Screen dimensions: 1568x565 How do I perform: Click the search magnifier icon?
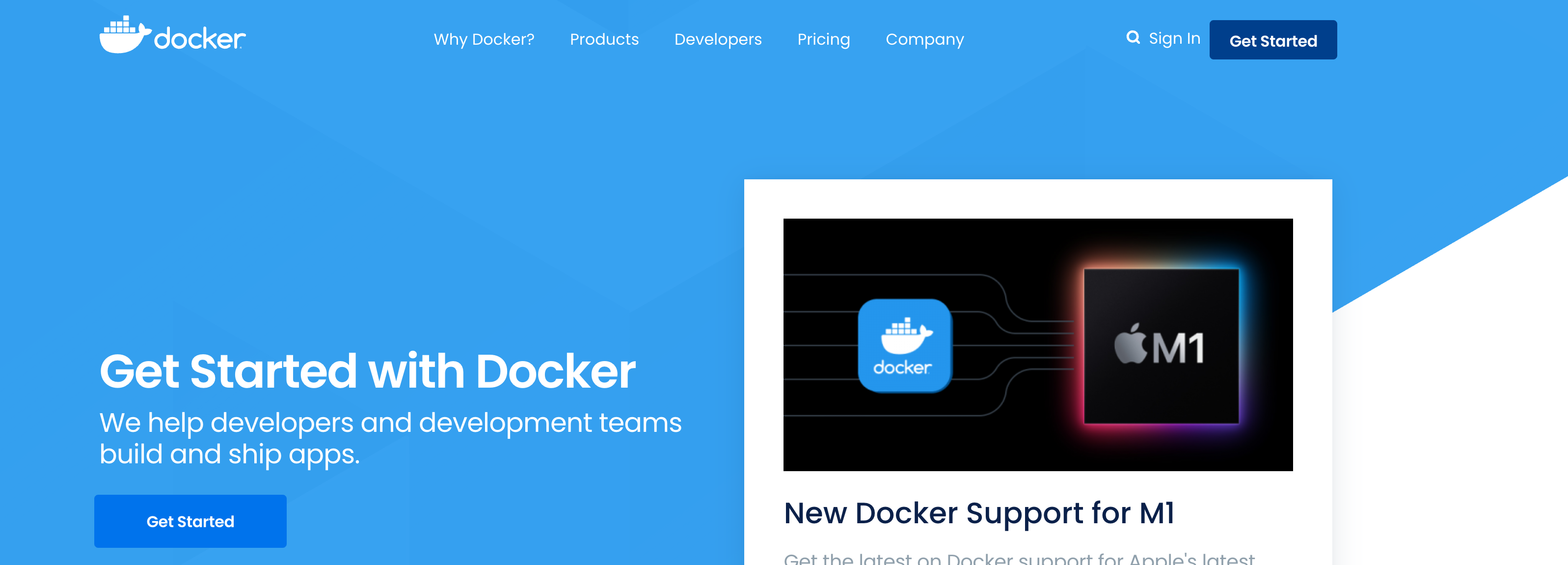click(1131, 38)
